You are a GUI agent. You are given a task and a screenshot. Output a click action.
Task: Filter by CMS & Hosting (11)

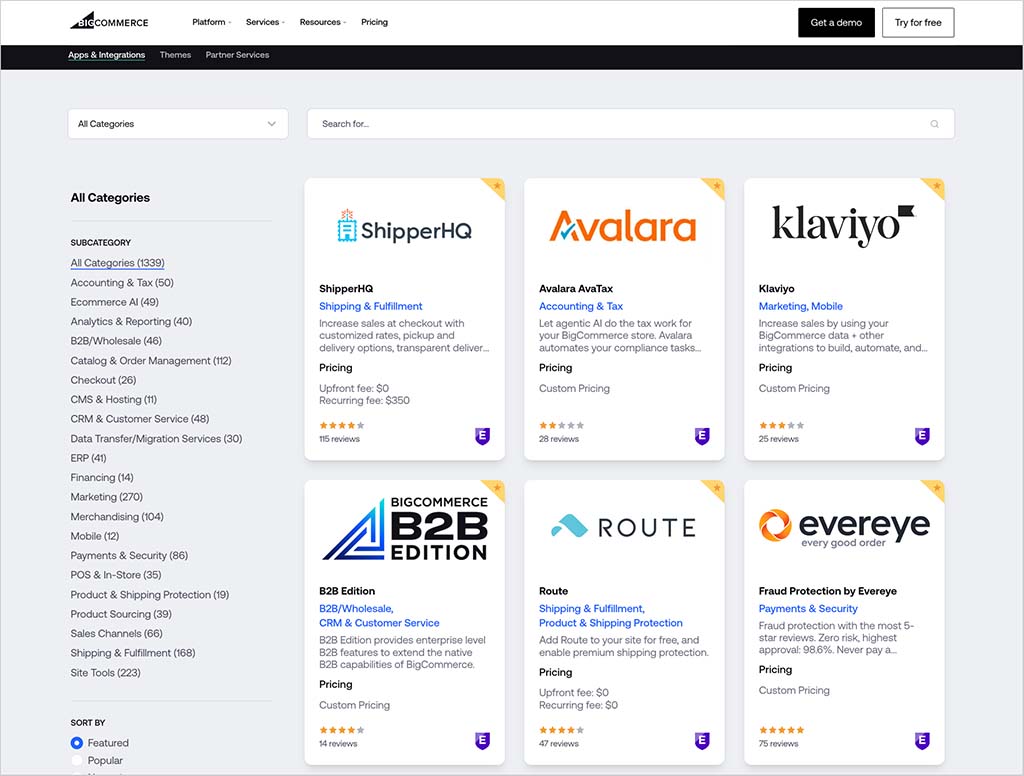[114, 399]
